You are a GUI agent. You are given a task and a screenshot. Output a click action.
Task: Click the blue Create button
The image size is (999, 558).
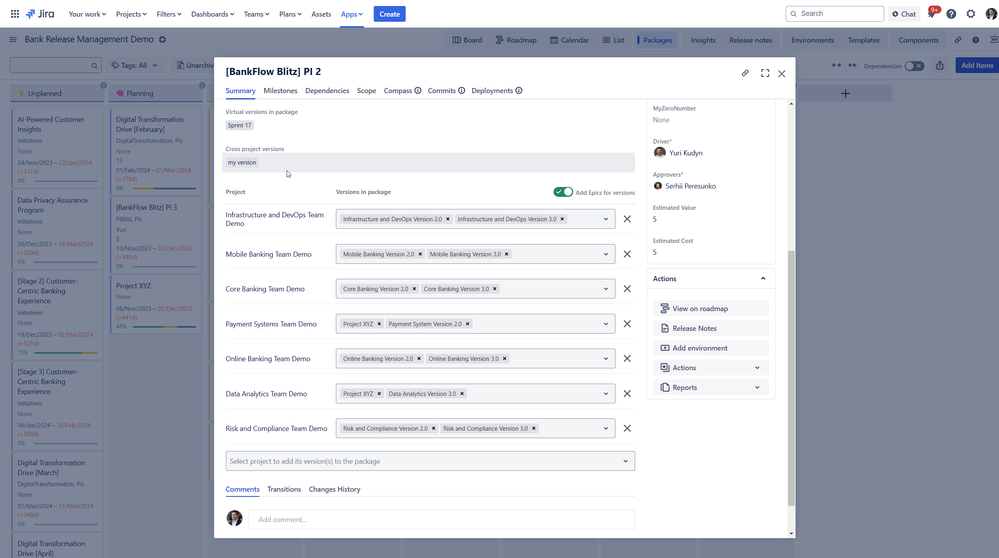389,14
